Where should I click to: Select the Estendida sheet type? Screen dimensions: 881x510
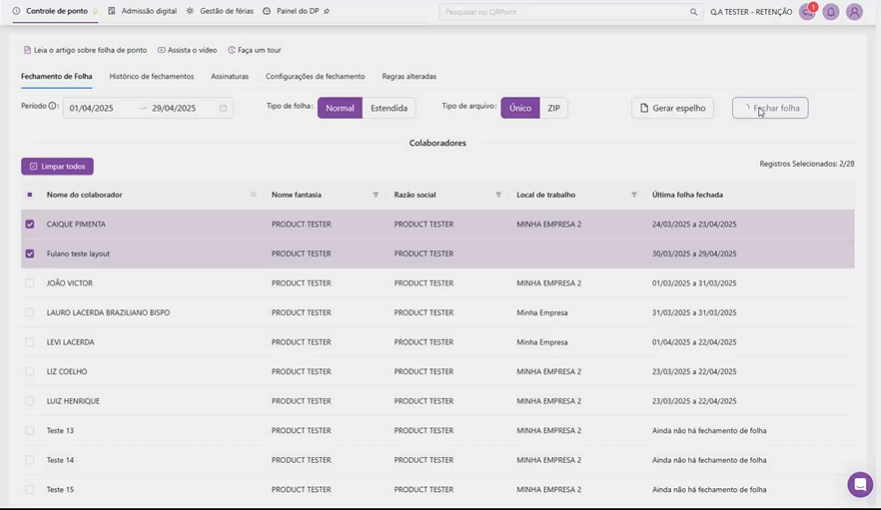[x=389, y=108]
